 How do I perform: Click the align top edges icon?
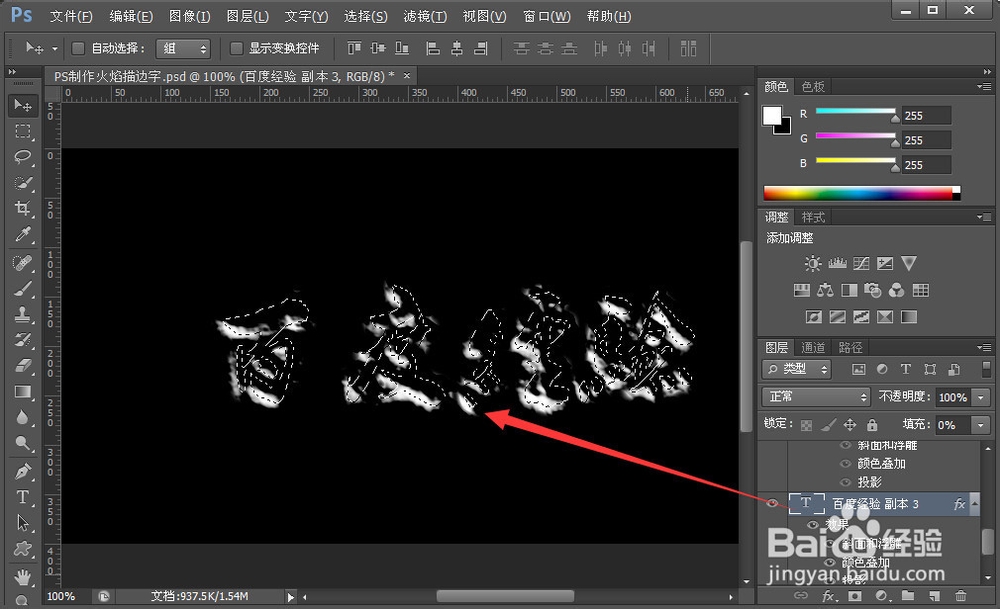[x=354, y=48]
